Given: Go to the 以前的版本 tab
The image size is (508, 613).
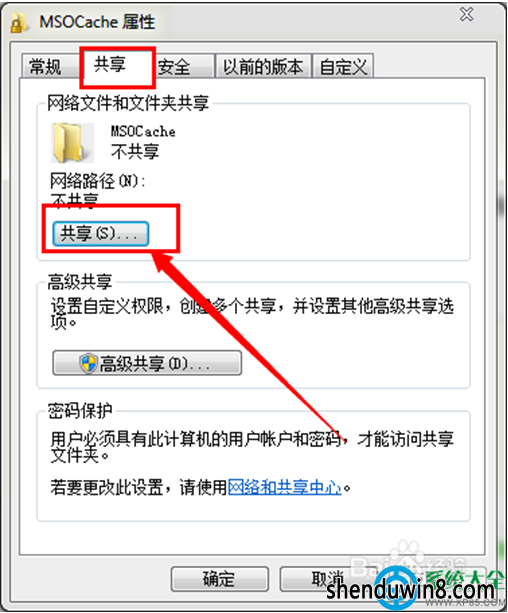Looking at the screenshot, I should (x=264, y=66).
